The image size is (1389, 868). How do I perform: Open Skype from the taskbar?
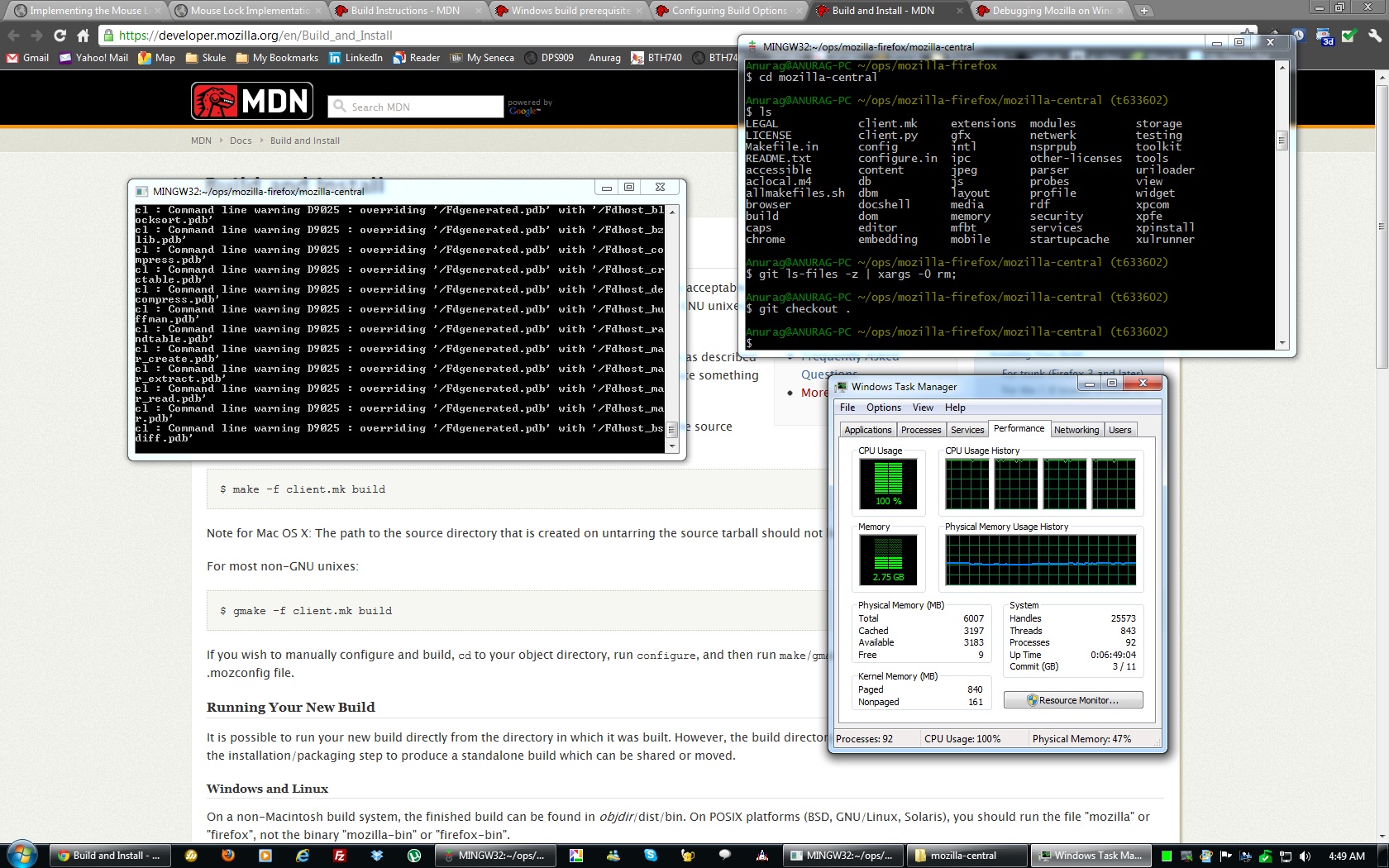(651, 856)
